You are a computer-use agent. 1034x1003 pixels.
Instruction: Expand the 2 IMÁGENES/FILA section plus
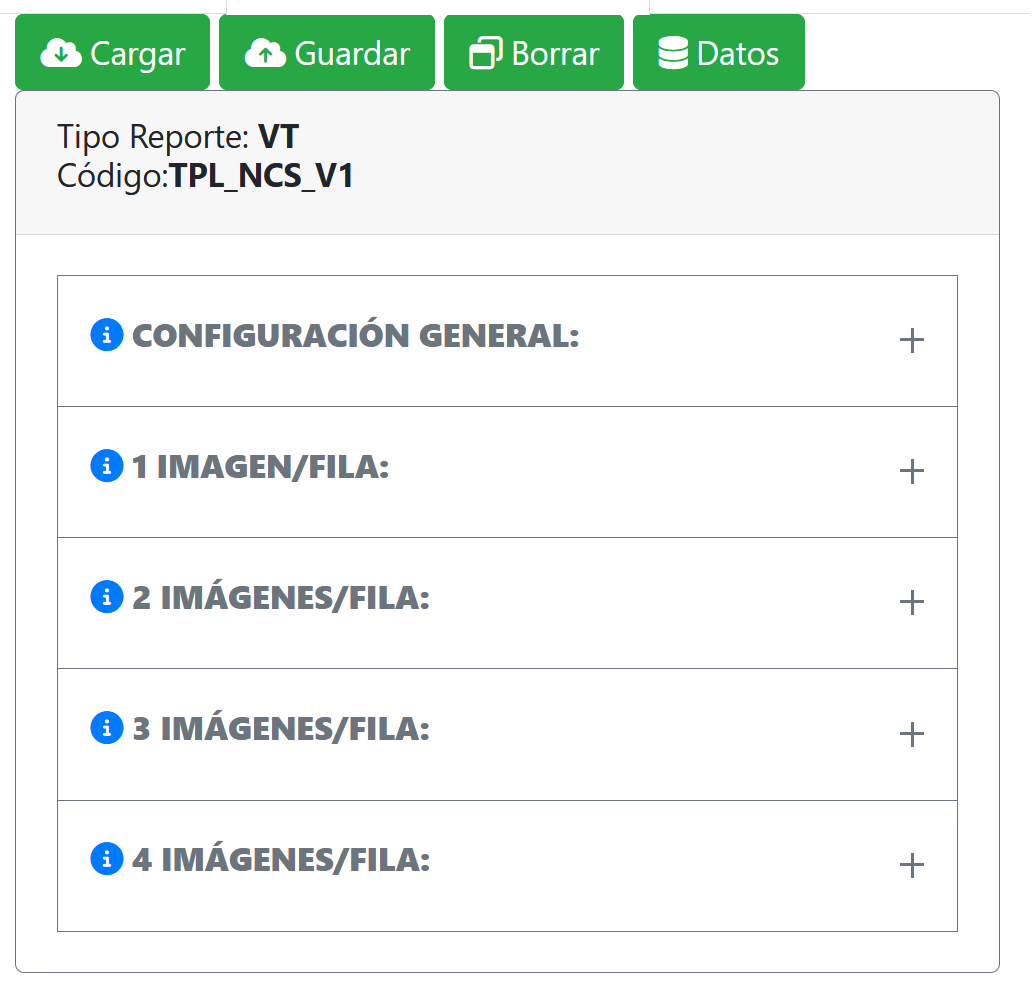click(x=911, y=603)
